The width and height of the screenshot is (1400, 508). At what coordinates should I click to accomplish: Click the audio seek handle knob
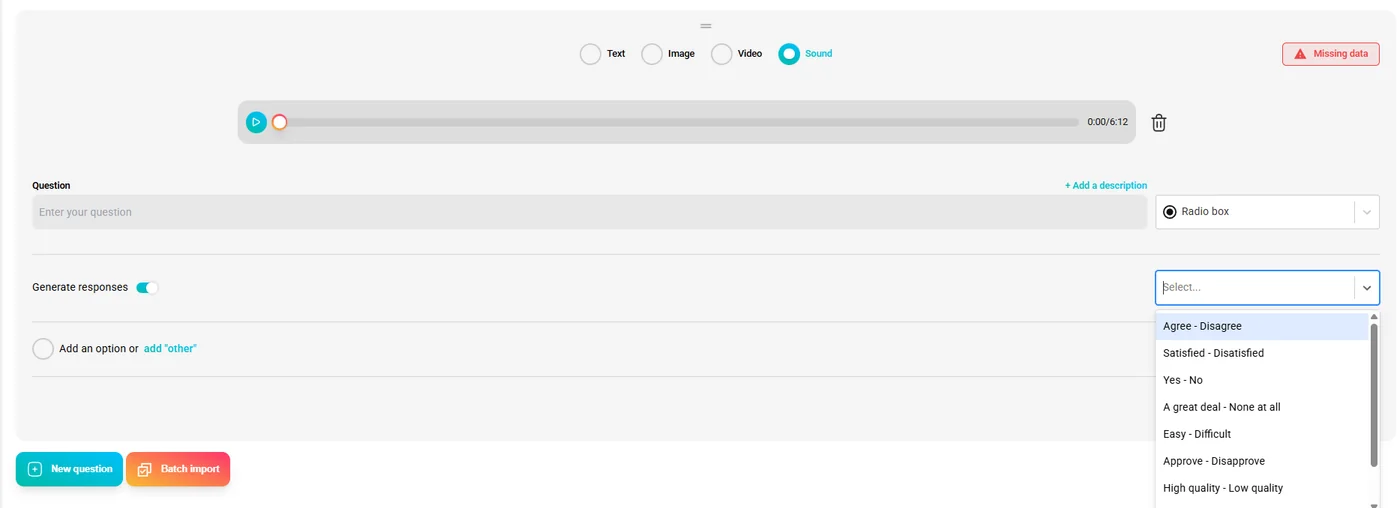(x=280, y=122)
